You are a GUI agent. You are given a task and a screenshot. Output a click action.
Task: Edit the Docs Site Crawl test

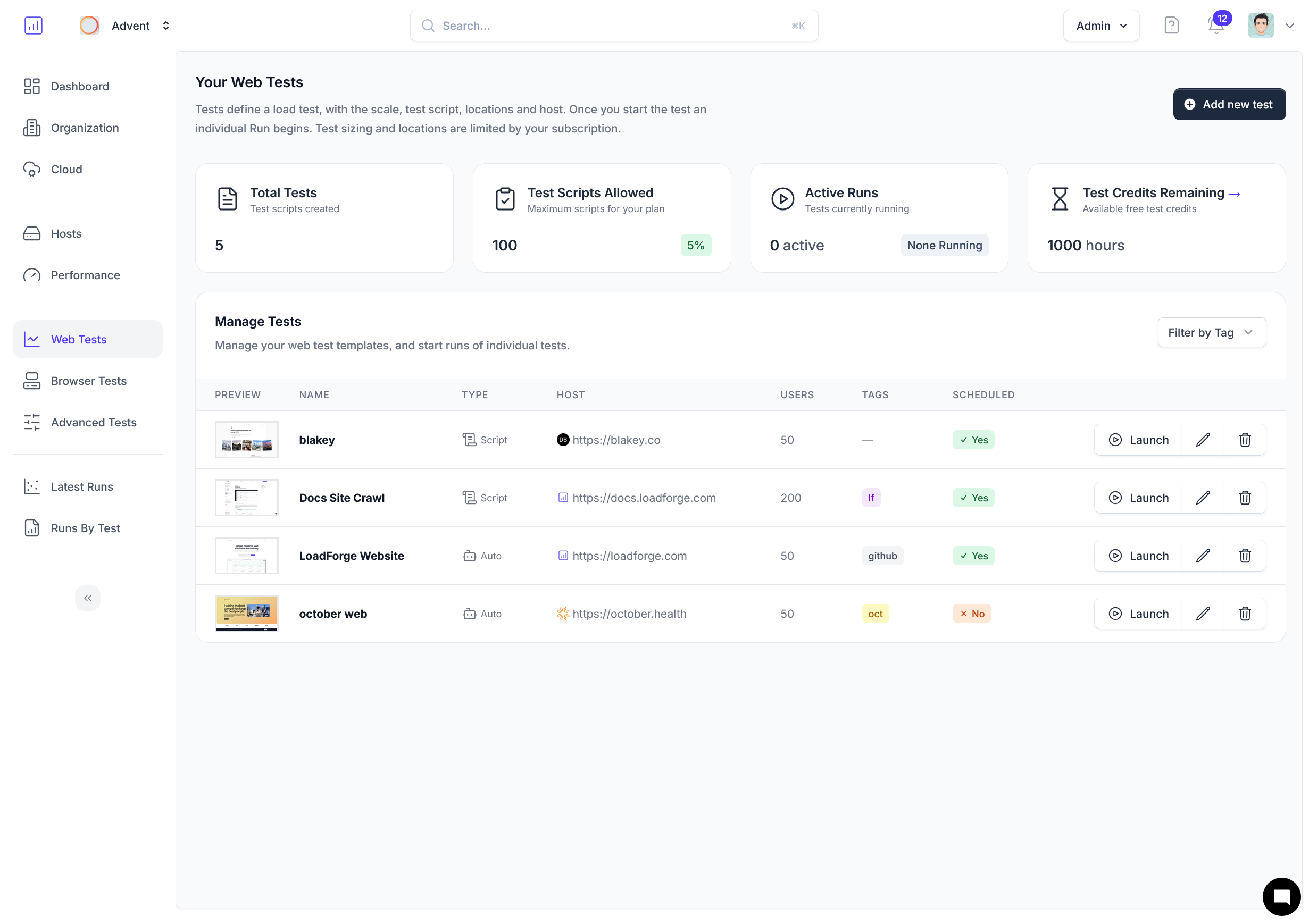pyautogui.click(x=1203, y=498)
